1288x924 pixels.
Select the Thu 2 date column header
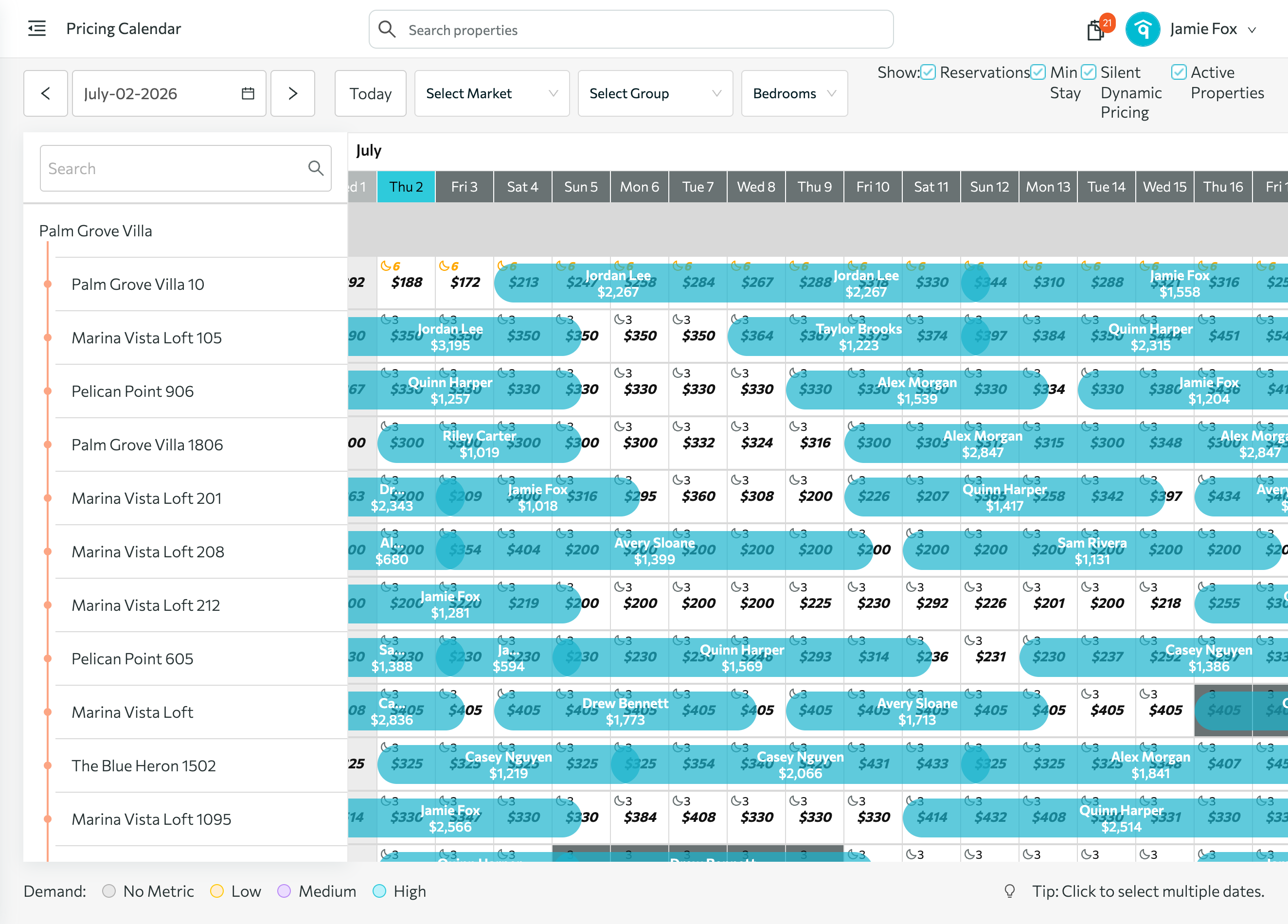(x=406, y=187)
